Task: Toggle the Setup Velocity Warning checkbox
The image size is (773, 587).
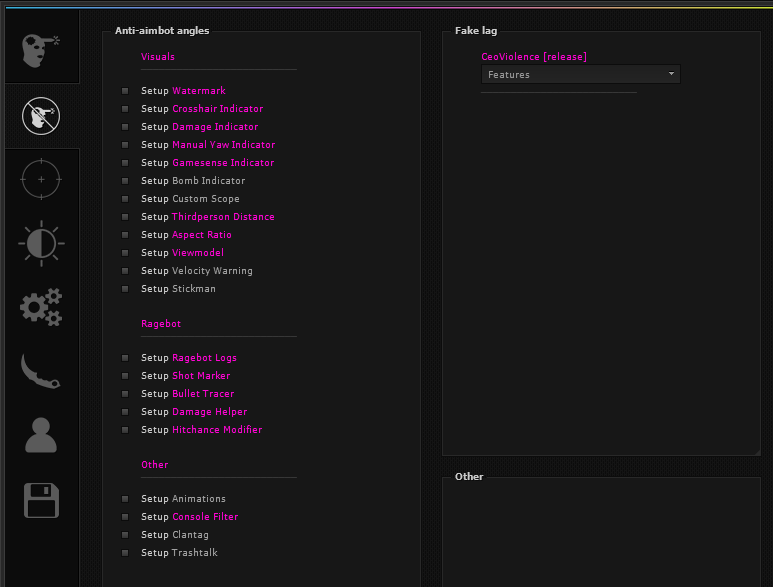Action: 125,271
